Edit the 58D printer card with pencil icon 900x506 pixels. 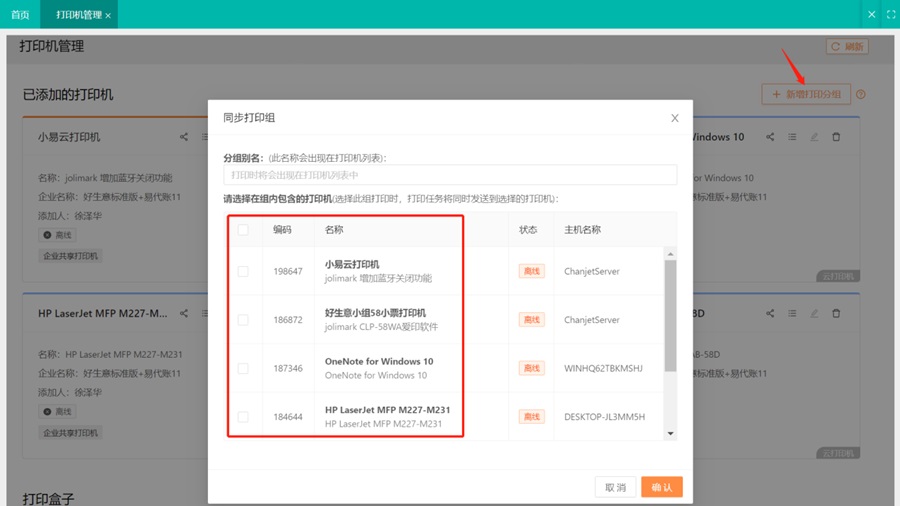[x=814, y=313]
